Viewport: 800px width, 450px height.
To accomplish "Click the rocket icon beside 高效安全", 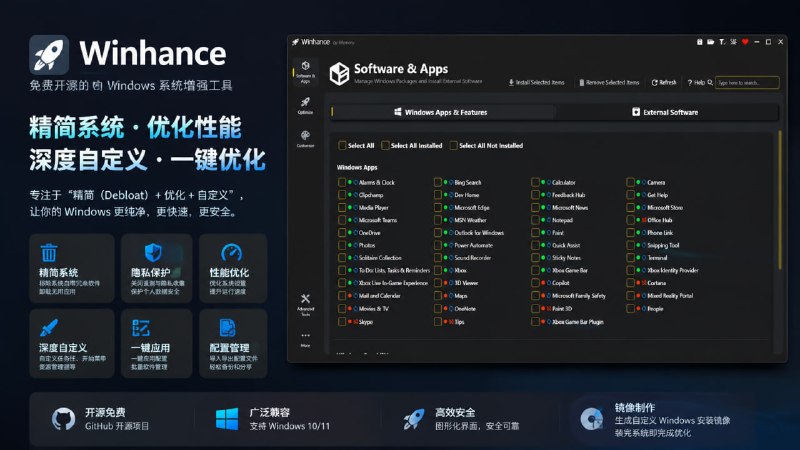I will (413, 418).
